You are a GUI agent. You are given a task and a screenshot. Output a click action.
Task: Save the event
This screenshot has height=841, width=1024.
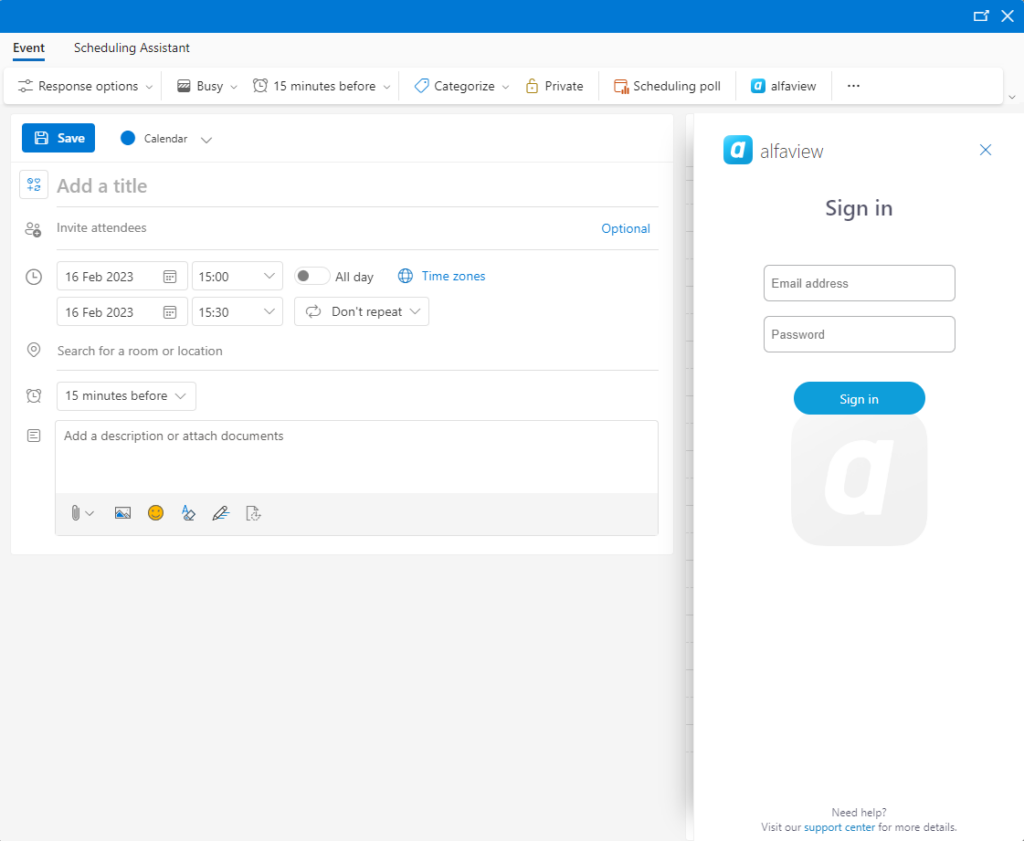click(58, 138)
